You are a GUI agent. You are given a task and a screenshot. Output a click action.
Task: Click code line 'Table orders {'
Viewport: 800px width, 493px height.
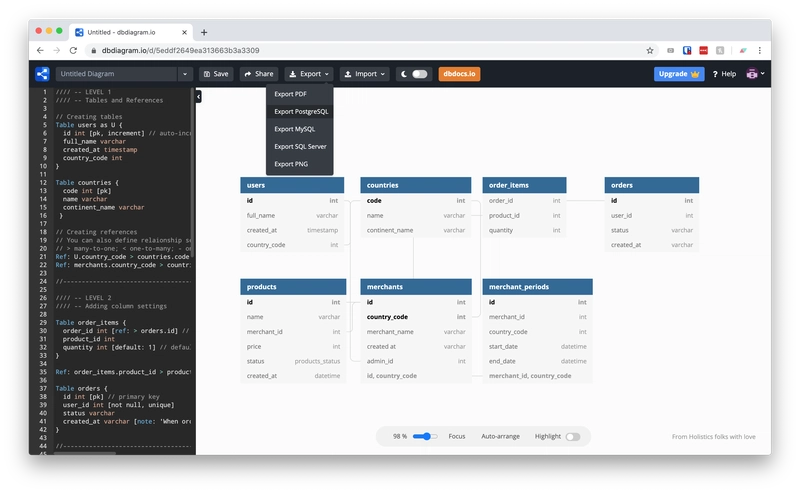coord(82,388)
